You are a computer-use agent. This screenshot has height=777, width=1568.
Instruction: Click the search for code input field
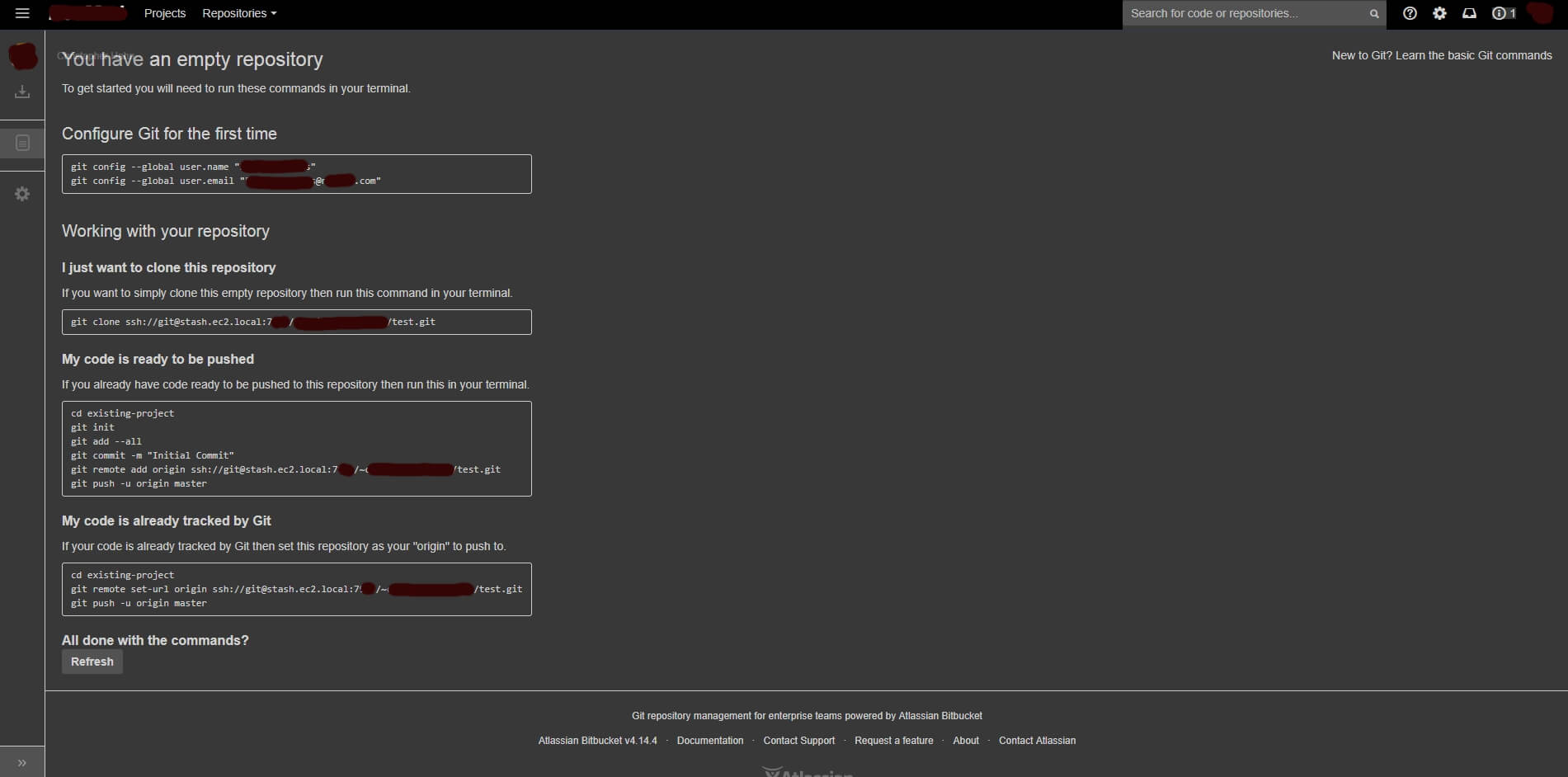coord(1237,13)
